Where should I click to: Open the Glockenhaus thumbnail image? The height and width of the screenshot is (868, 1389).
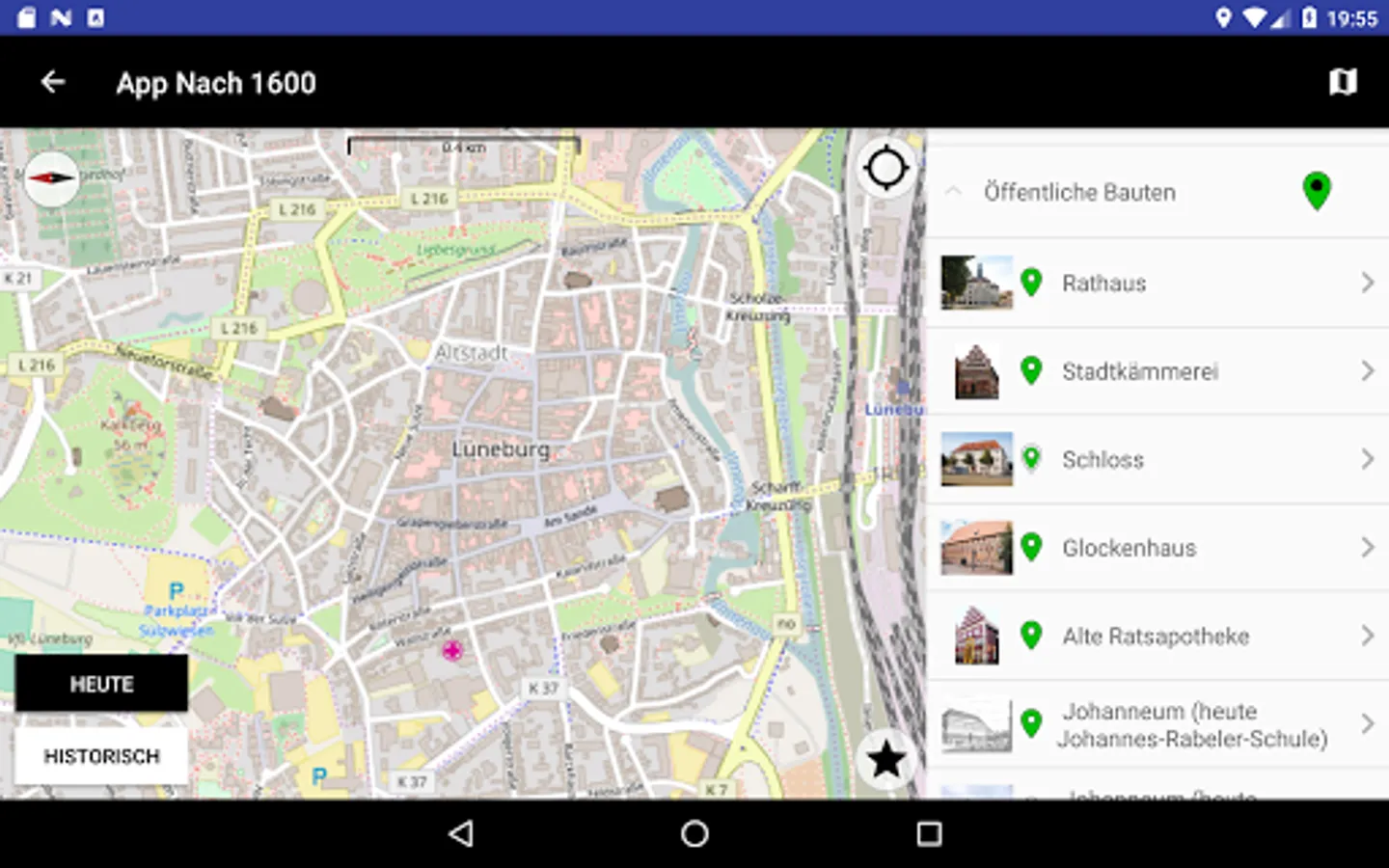click(976, 548)
